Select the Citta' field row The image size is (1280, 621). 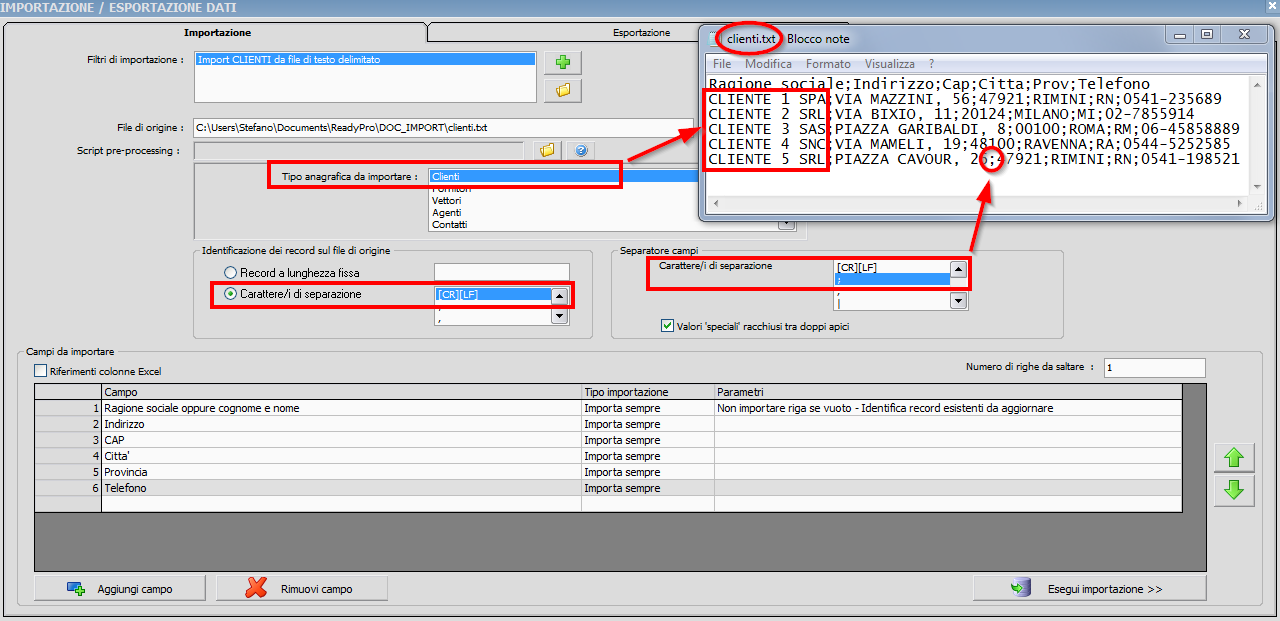click(x=608, y=456)
